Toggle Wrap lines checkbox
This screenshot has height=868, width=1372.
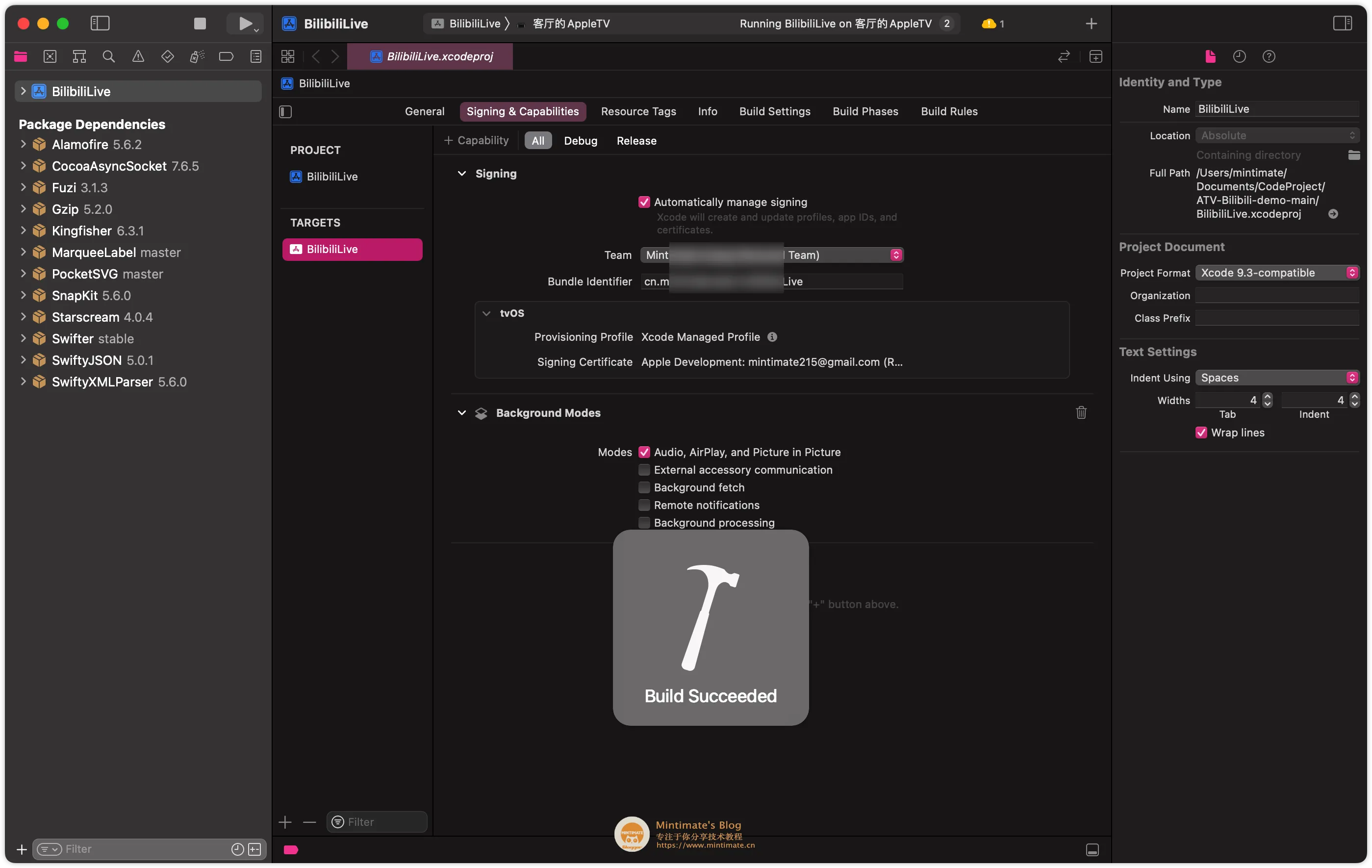tap(1200, 433)
